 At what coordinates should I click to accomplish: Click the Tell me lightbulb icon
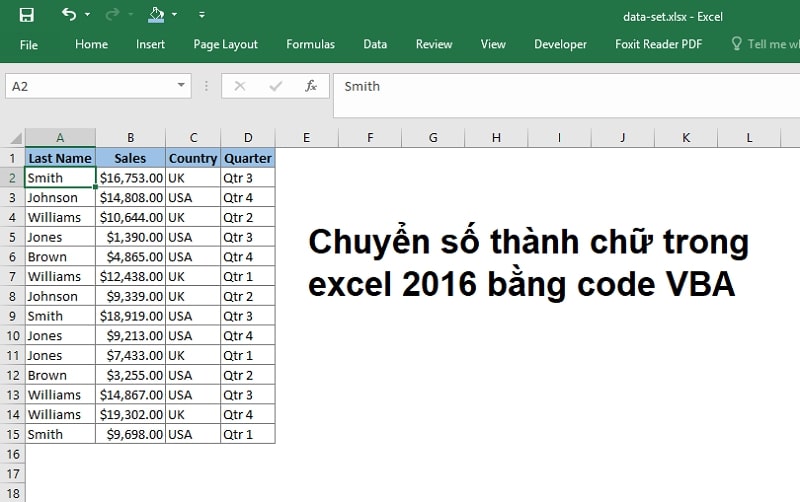click(737, 44)
